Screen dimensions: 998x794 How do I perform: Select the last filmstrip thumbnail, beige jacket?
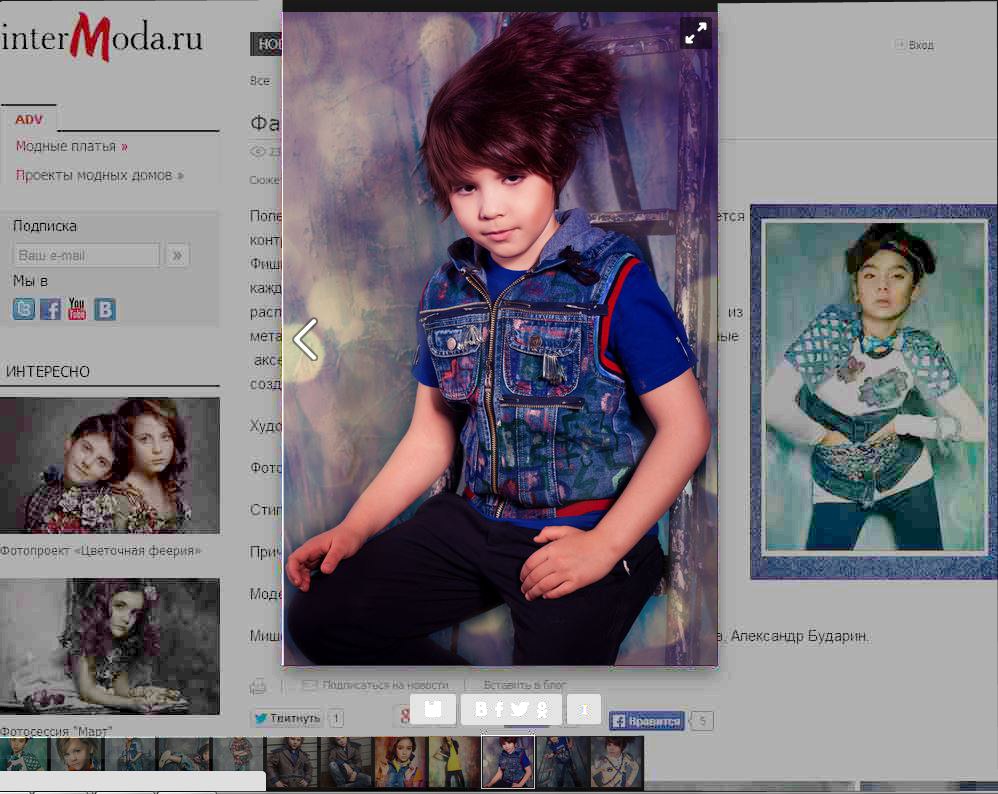click(x=617, y=763)
